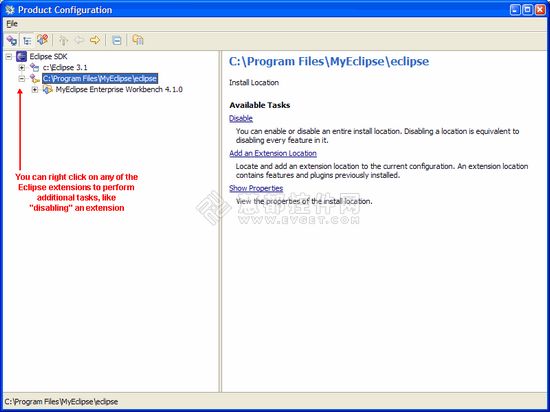Select the c:\Eclipse 3.1 tree item

(65, 68)
